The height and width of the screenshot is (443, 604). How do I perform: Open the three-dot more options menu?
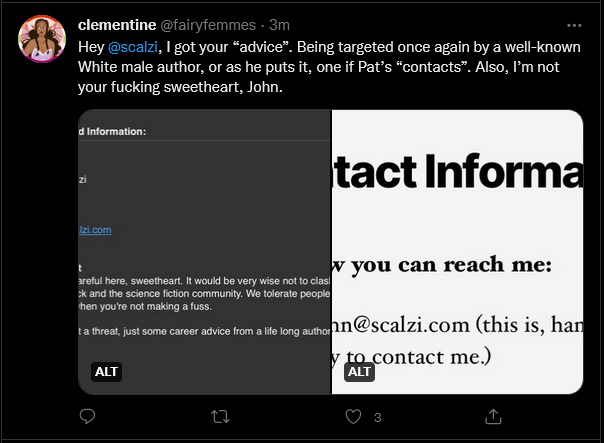coord(574,25)
